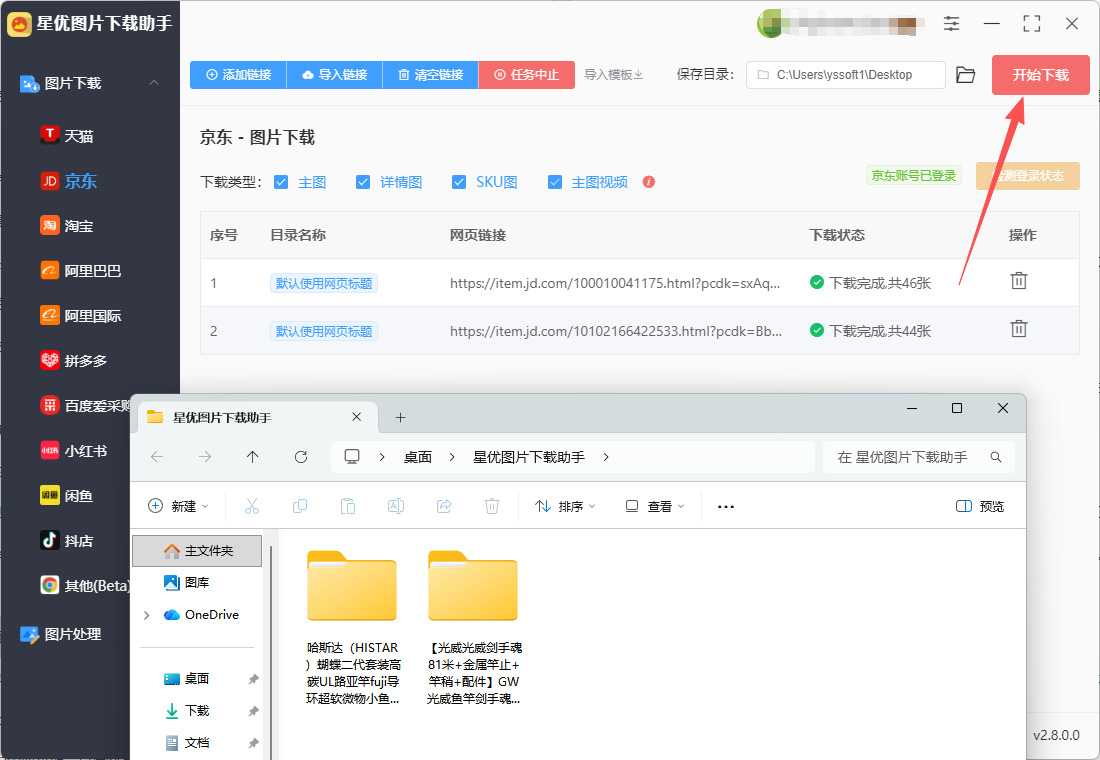The image size is (1100, 760).
Task: Refresh the File Explorer view
Action: (x=301, y=457)
